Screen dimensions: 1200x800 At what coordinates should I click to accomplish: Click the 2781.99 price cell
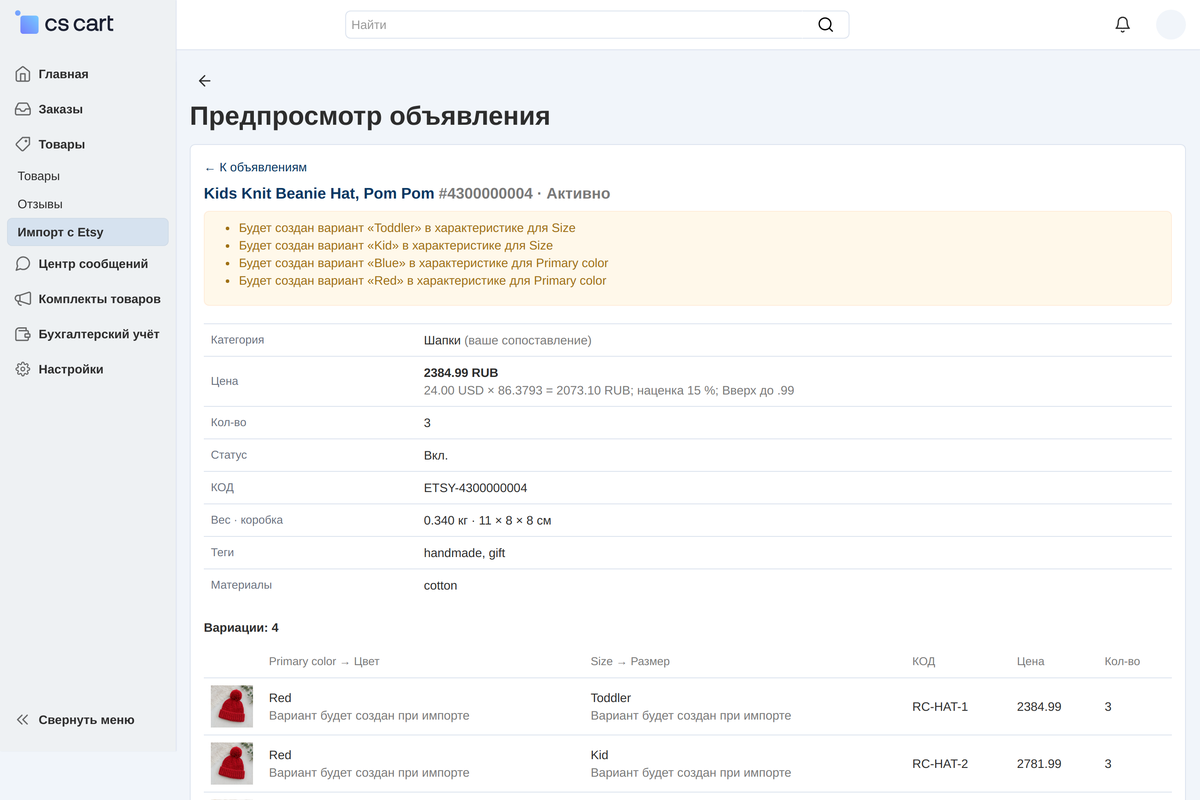(1039, 764)
